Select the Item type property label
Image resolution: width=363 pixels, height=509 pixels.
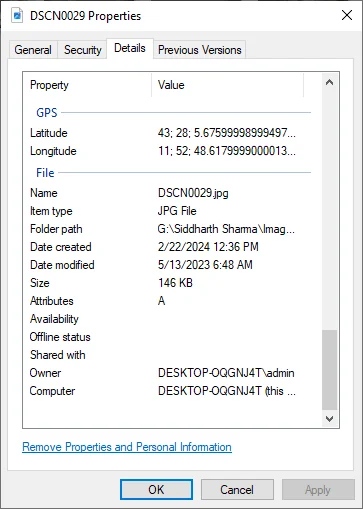[51, 211]
